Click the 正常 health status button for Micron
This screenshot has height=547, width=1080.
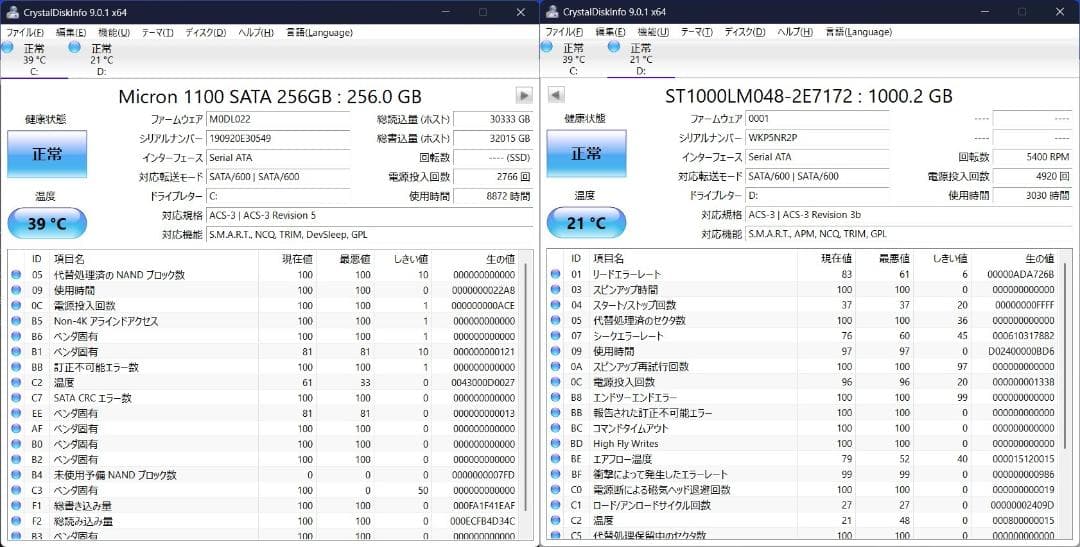pyautogui.click(x=47, y=154)
